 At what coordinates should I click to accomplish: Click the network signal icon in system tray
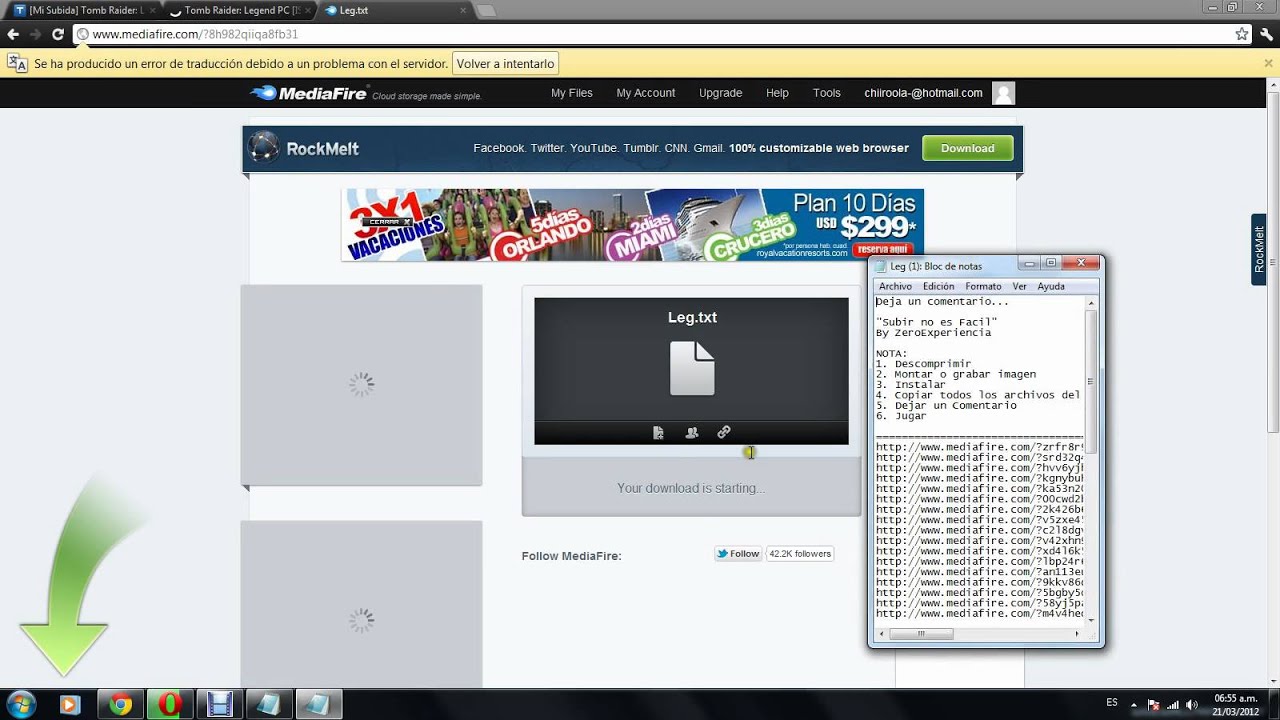(x=1172, y=704)
